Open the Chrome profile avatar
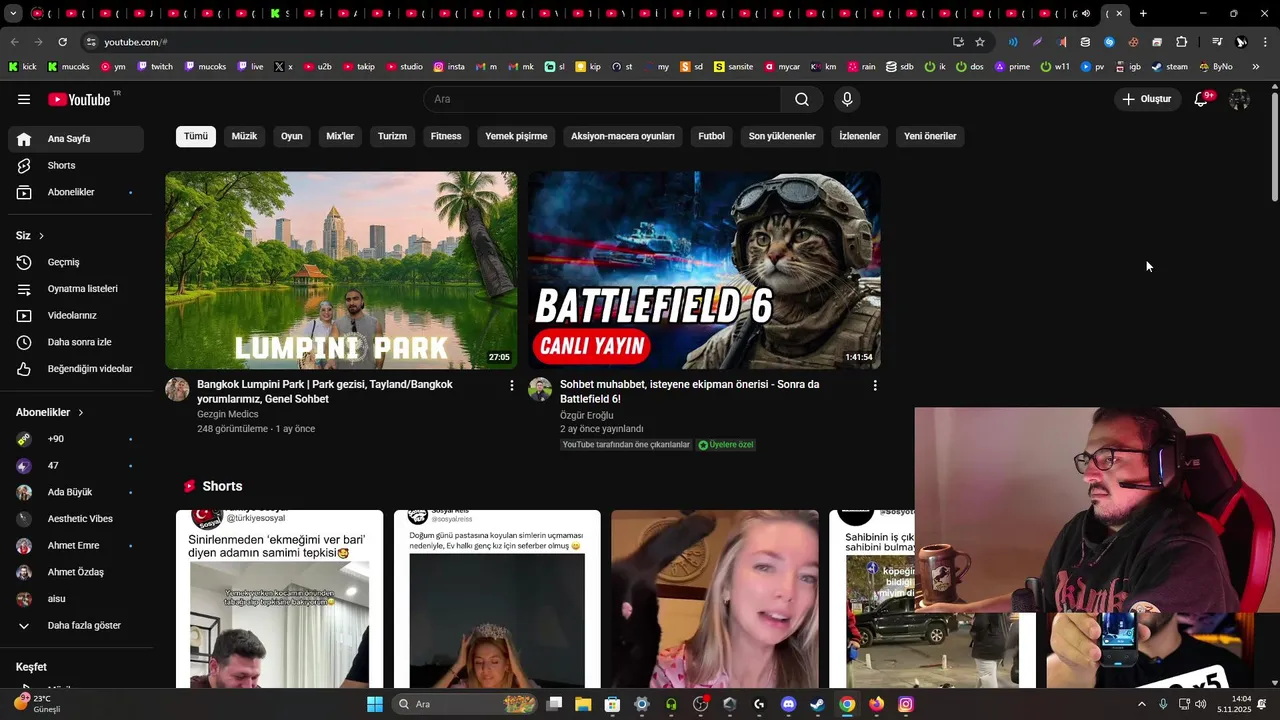The height and width of the screenshot is (720, 1280). 1241,42
